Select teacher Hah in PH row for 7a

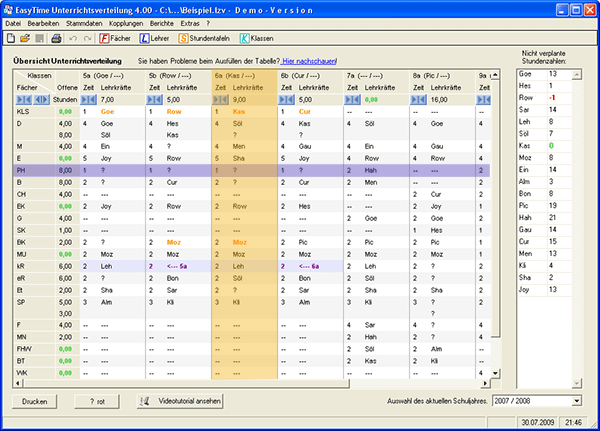(x=370, y=170)
